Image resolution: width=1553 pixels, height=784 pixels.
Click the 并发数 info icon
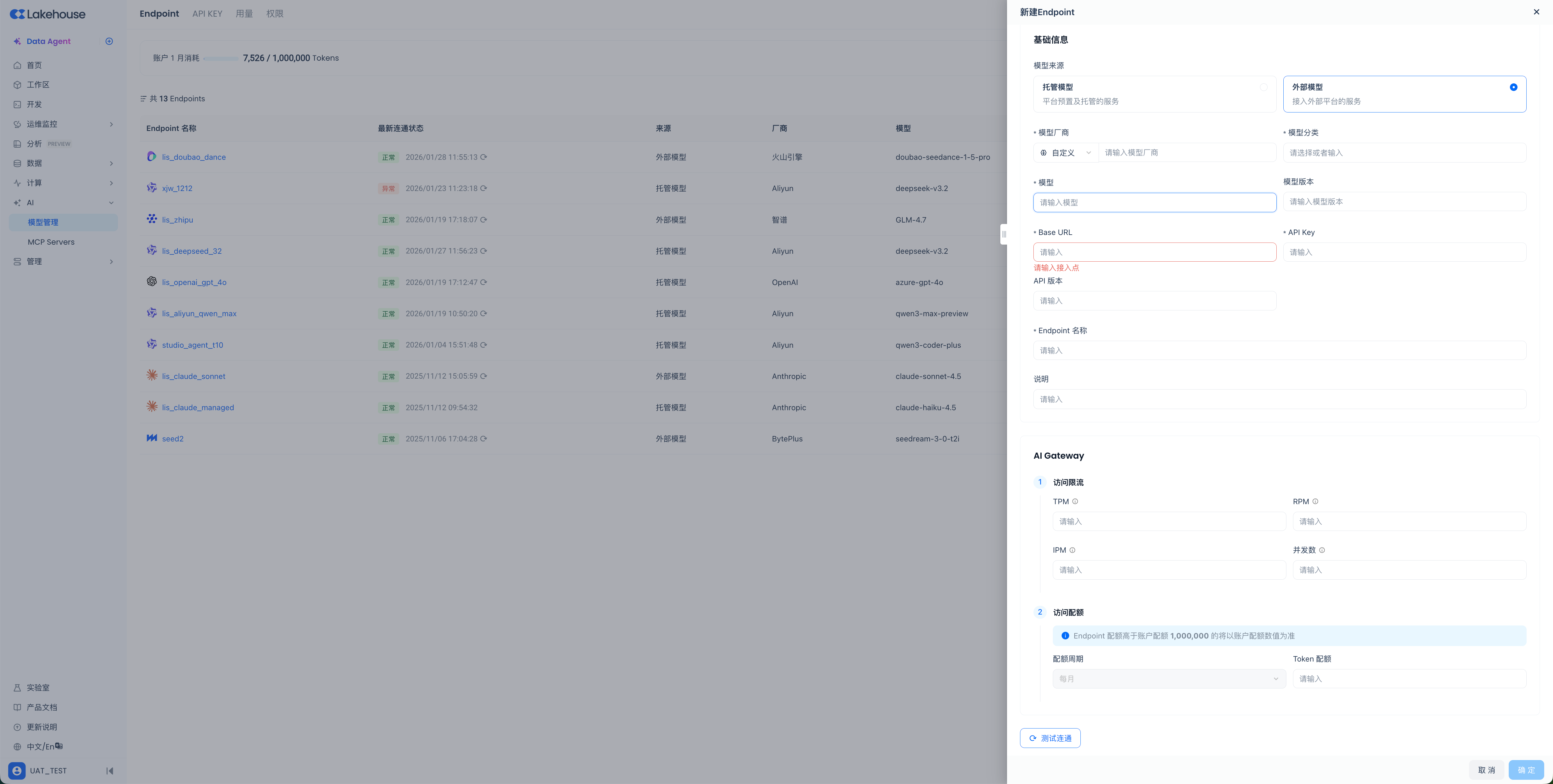click(x=1322, y=550)
